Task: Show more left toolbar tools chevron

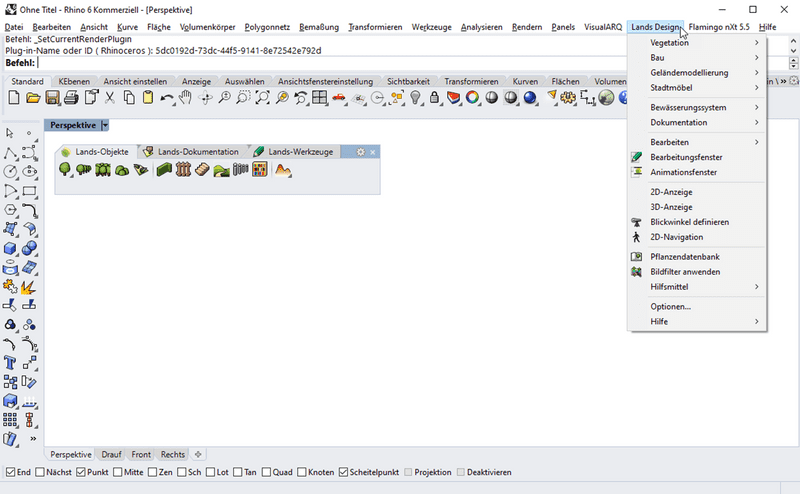Action: 33,438
